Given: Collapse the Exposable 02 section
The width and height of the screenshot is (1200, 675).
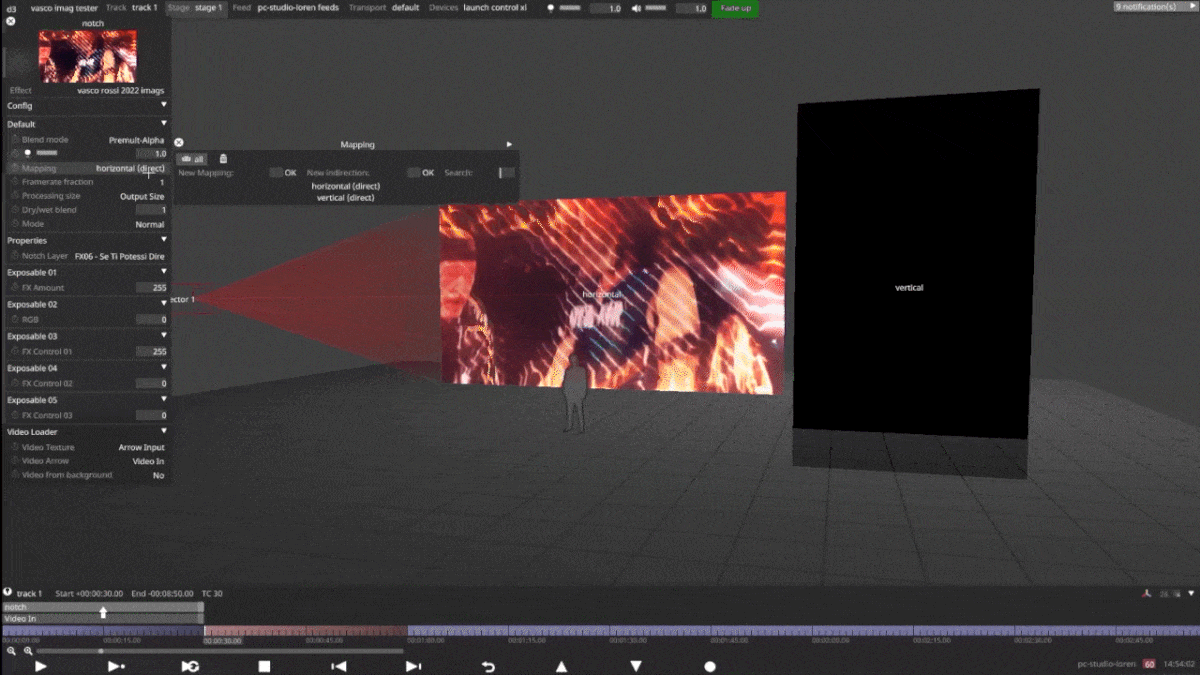Looking at the screenshot, I should point(164,303).
